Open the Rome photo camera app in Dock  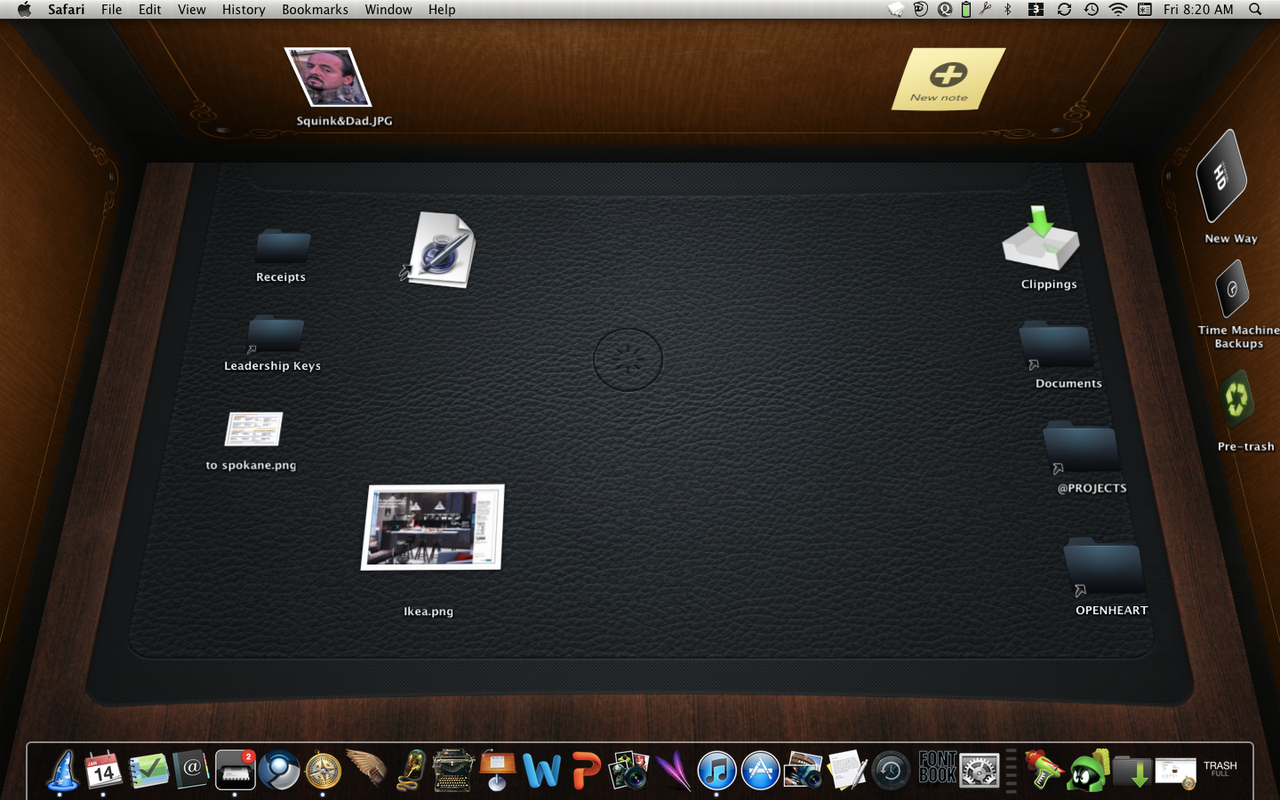pyautogui.click(x=803, y=771)
